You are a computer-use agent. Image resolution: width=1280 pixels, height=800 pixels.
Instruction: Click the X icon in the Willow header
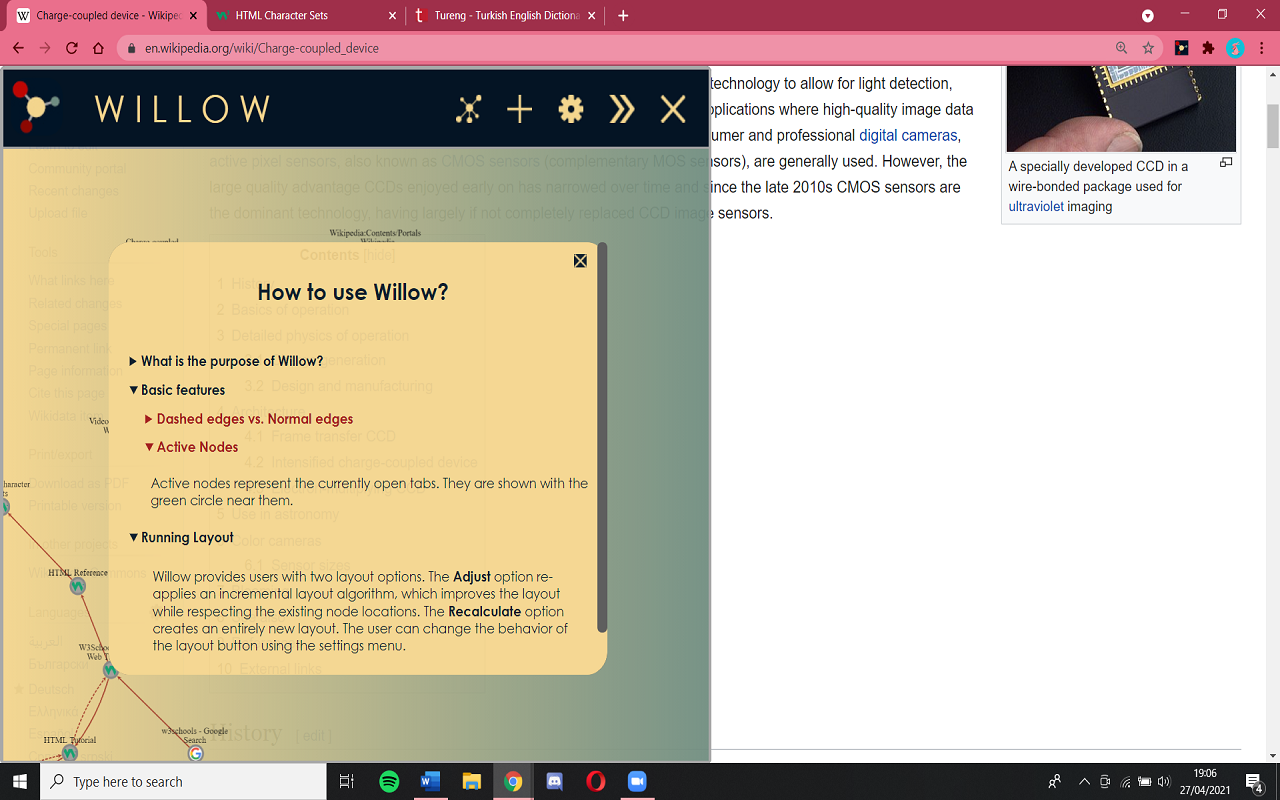tap(672, 110)
